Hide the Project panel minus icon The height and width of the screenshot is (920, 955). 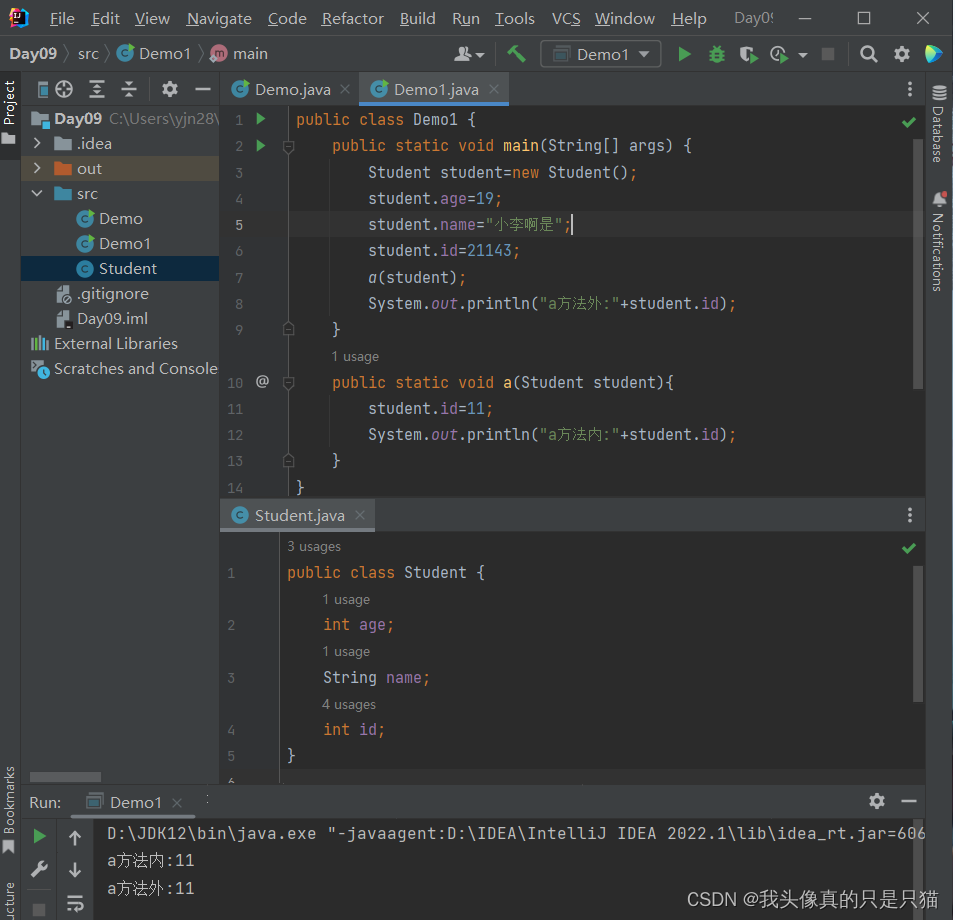(203, 90)
